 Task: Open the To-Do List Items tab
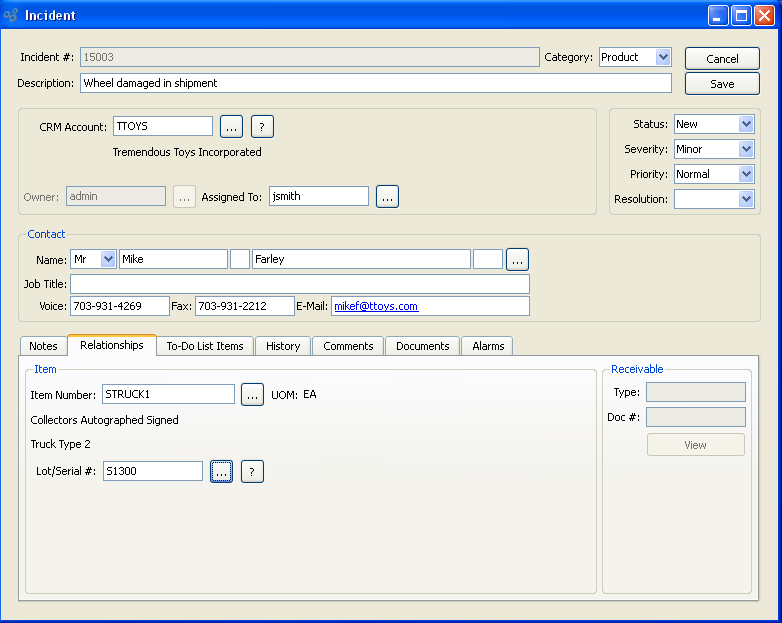click(205, 346)
